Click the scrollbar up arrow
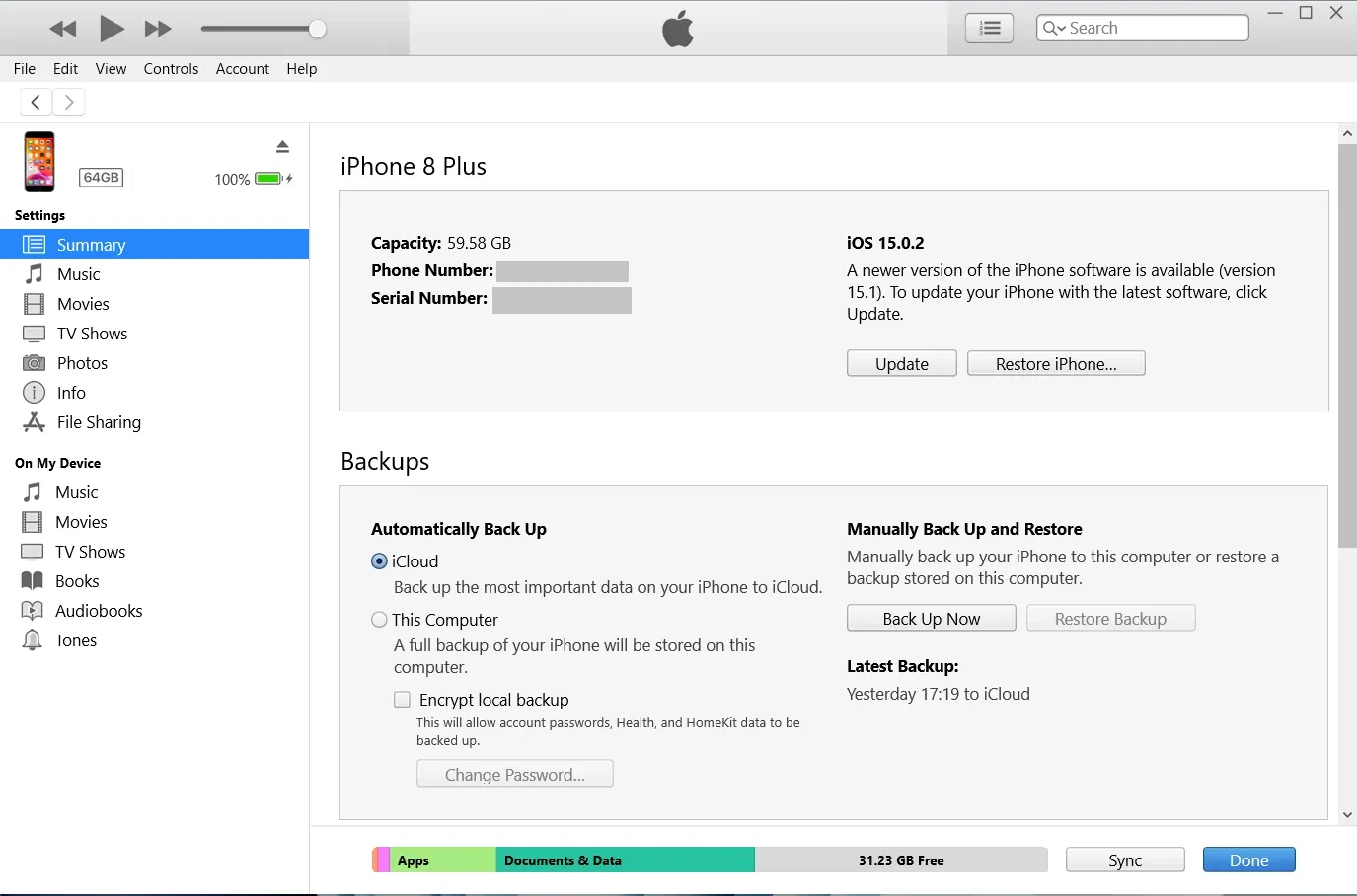The width and height of the screenshot is (1357, 896). [1347, 132]
